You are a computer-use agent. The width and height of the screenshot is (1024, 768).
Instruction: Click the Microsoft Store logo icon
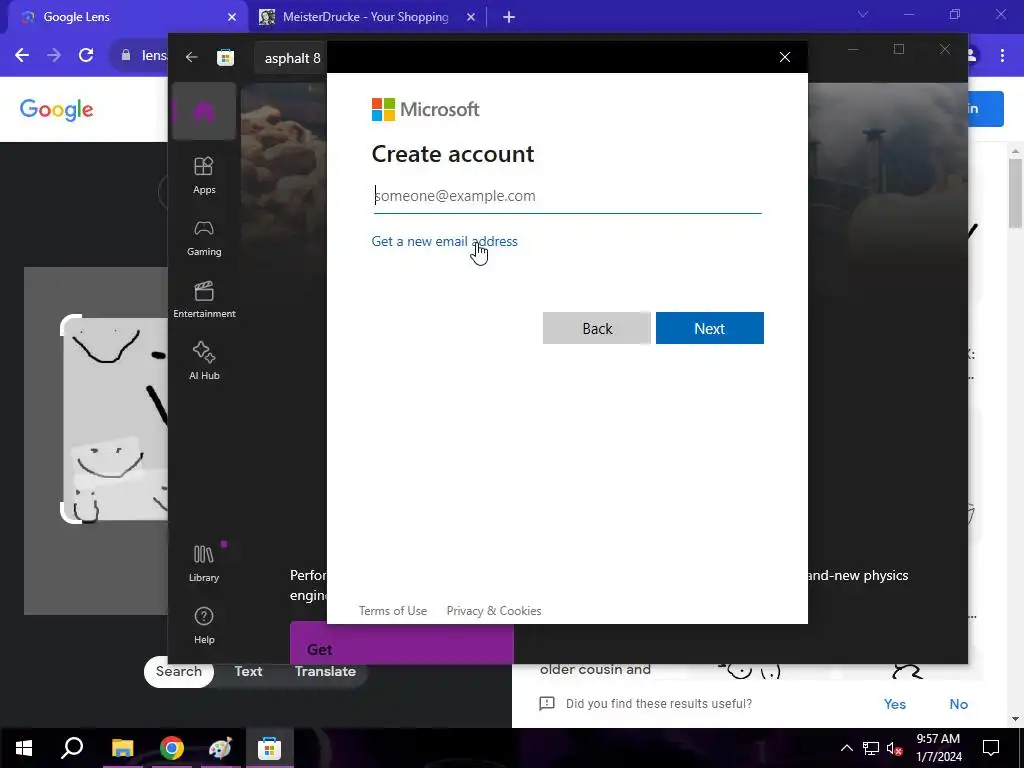click(x=225, y=57)
